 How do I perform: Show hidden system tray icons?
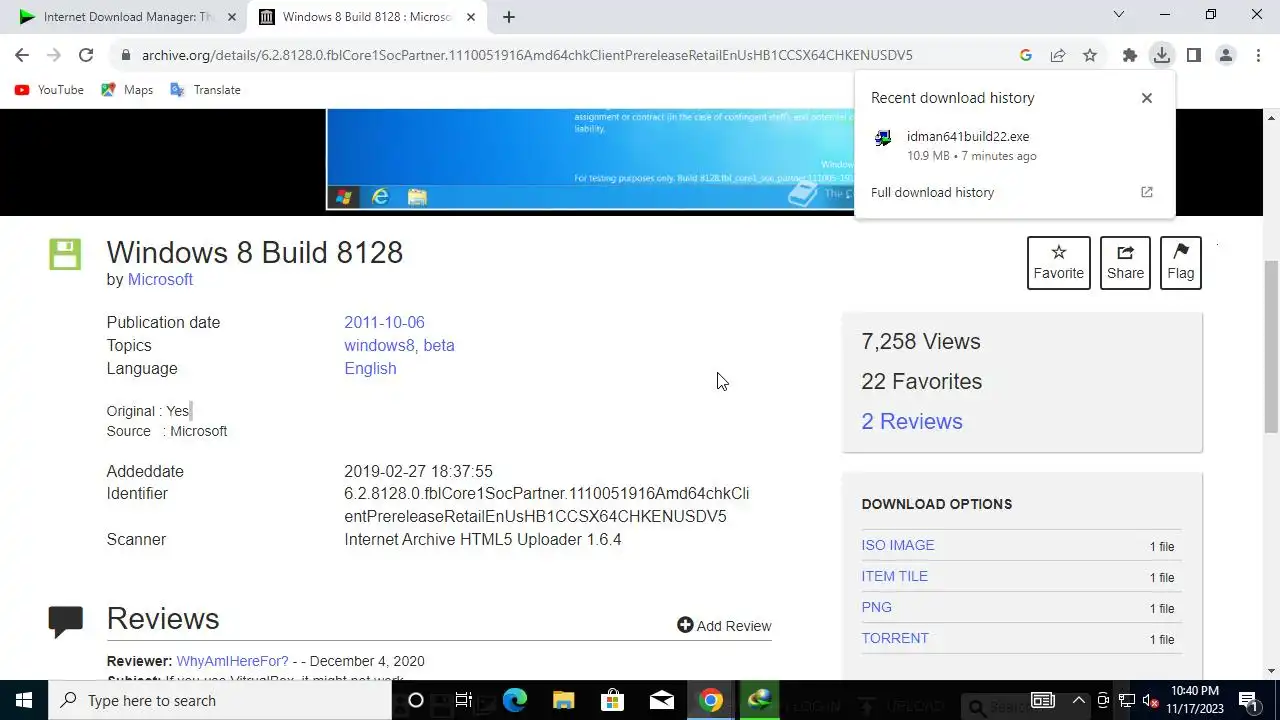[x=1078, y=700]
